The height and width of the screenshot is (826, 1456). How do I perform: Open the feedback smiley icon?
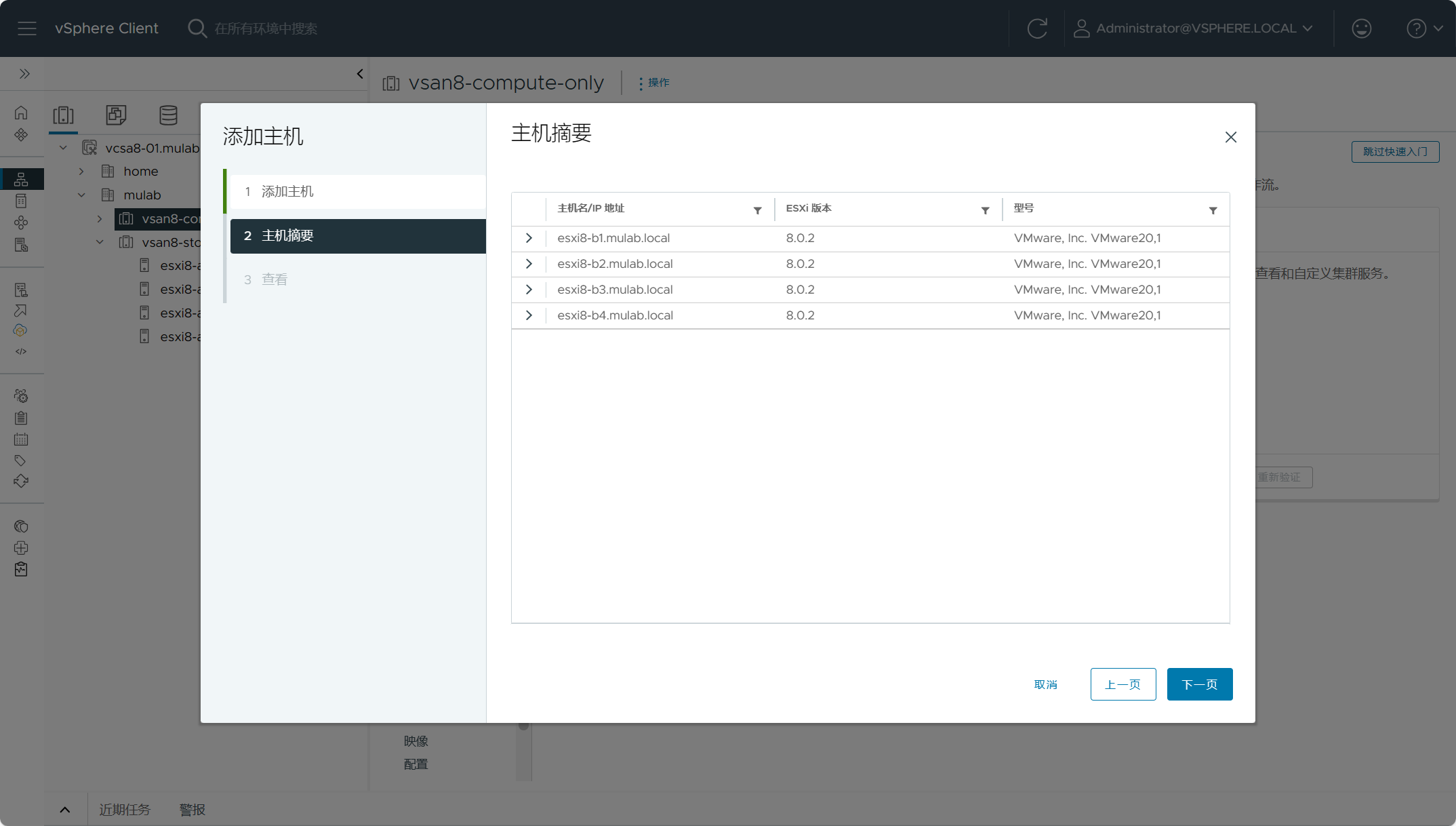(1361, 28)
